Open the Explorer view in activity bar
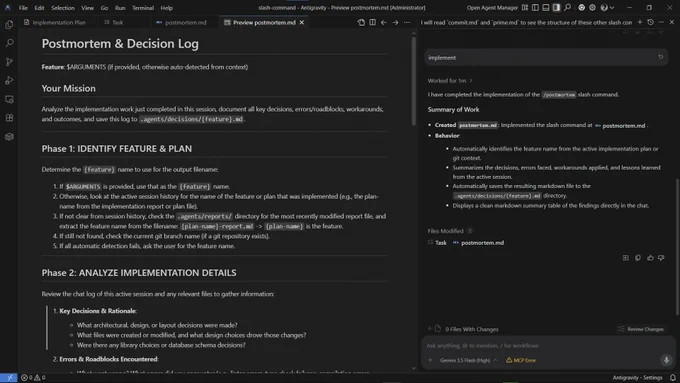 pos(9,25)
